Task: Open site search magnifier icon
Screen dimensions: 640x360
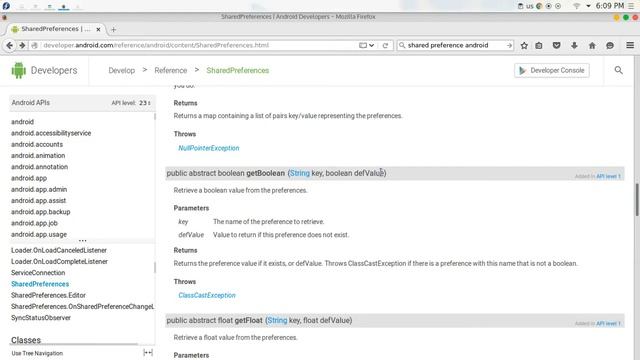Action: coord(618,70)
